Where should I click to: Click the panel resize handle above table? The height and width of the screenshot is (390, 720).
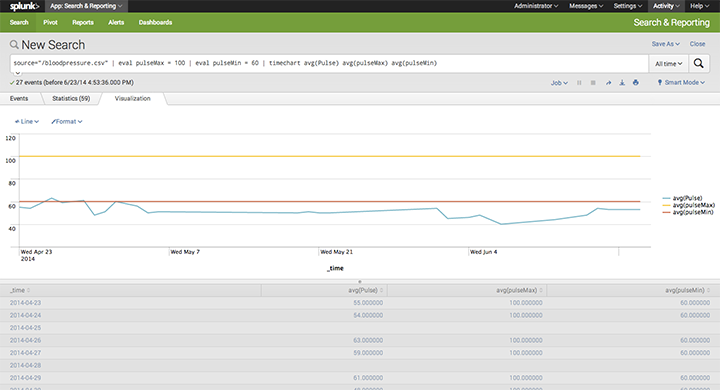tap(360, 282)
